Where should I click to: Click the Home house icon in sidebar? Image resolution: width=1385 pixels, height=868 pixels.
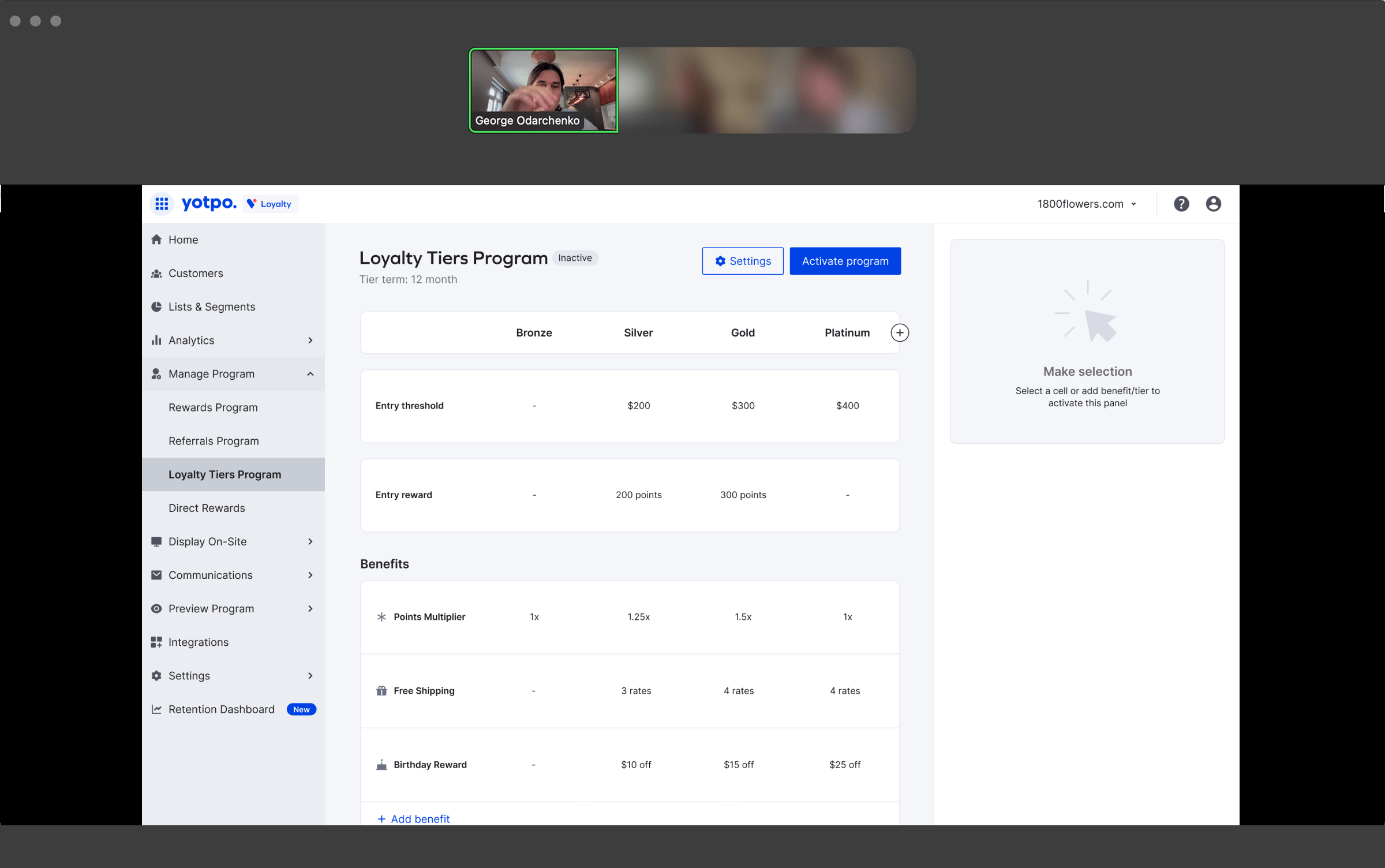[156, 240]
